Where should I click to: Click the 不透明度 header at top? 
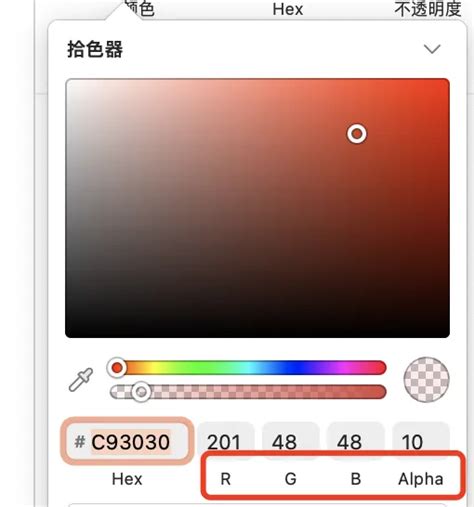point(428,9)
